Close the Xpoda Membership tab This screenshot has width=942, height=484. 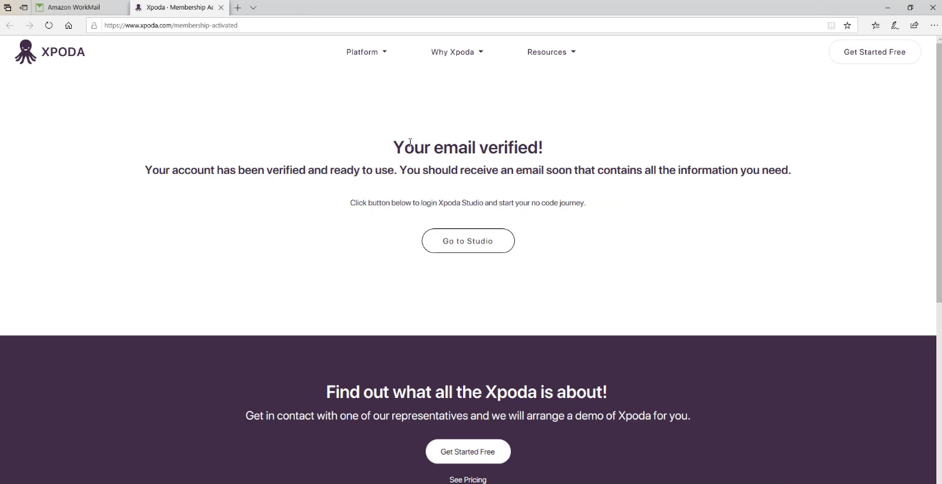pyautogui.click(x=220, y=7)
